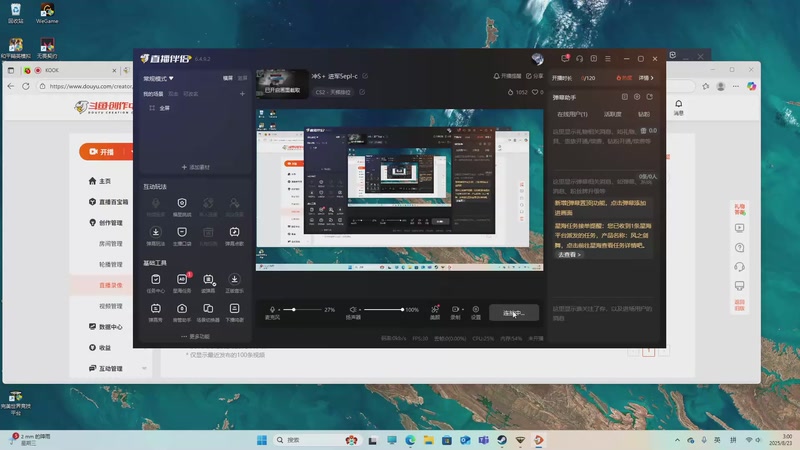Add a new scene with the plus icon

242,94
